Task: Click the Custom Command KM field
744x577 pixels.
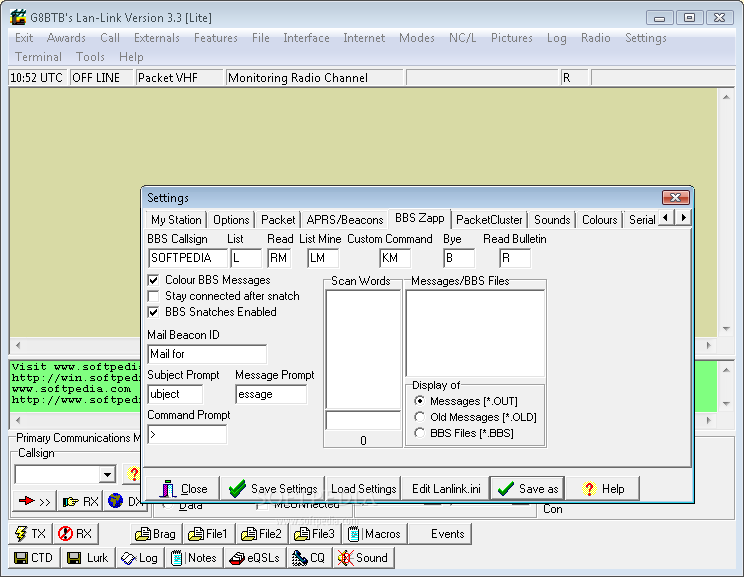Action: 395,258
